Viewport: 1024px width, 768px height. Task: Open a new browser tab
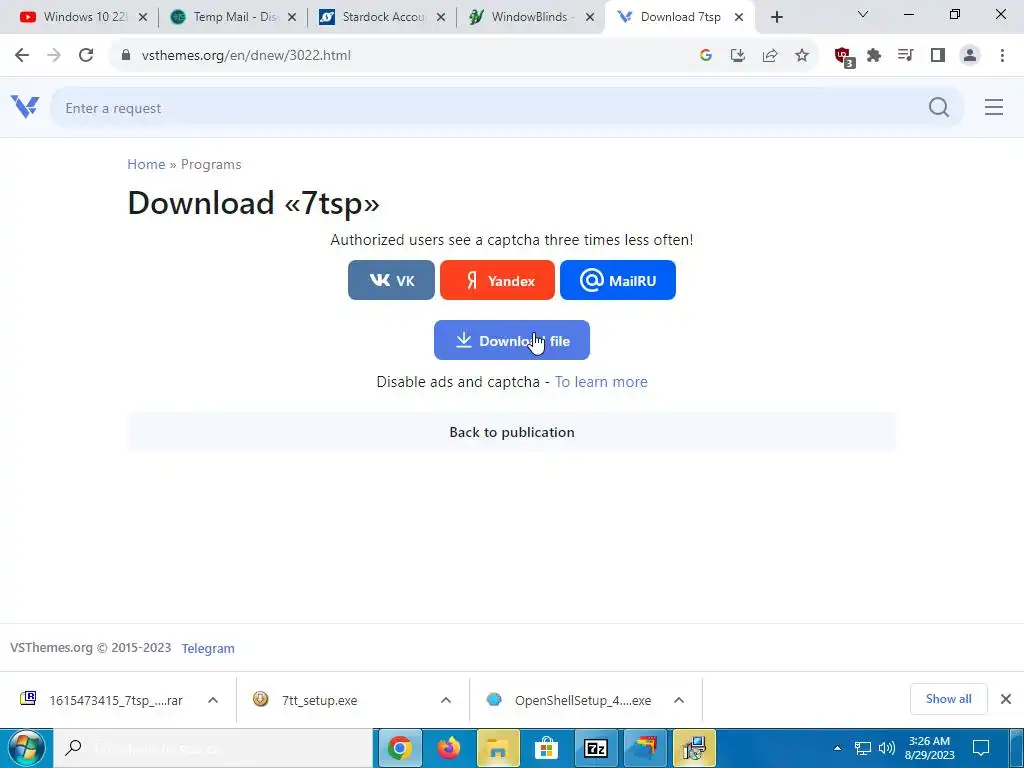coord(776,18)
